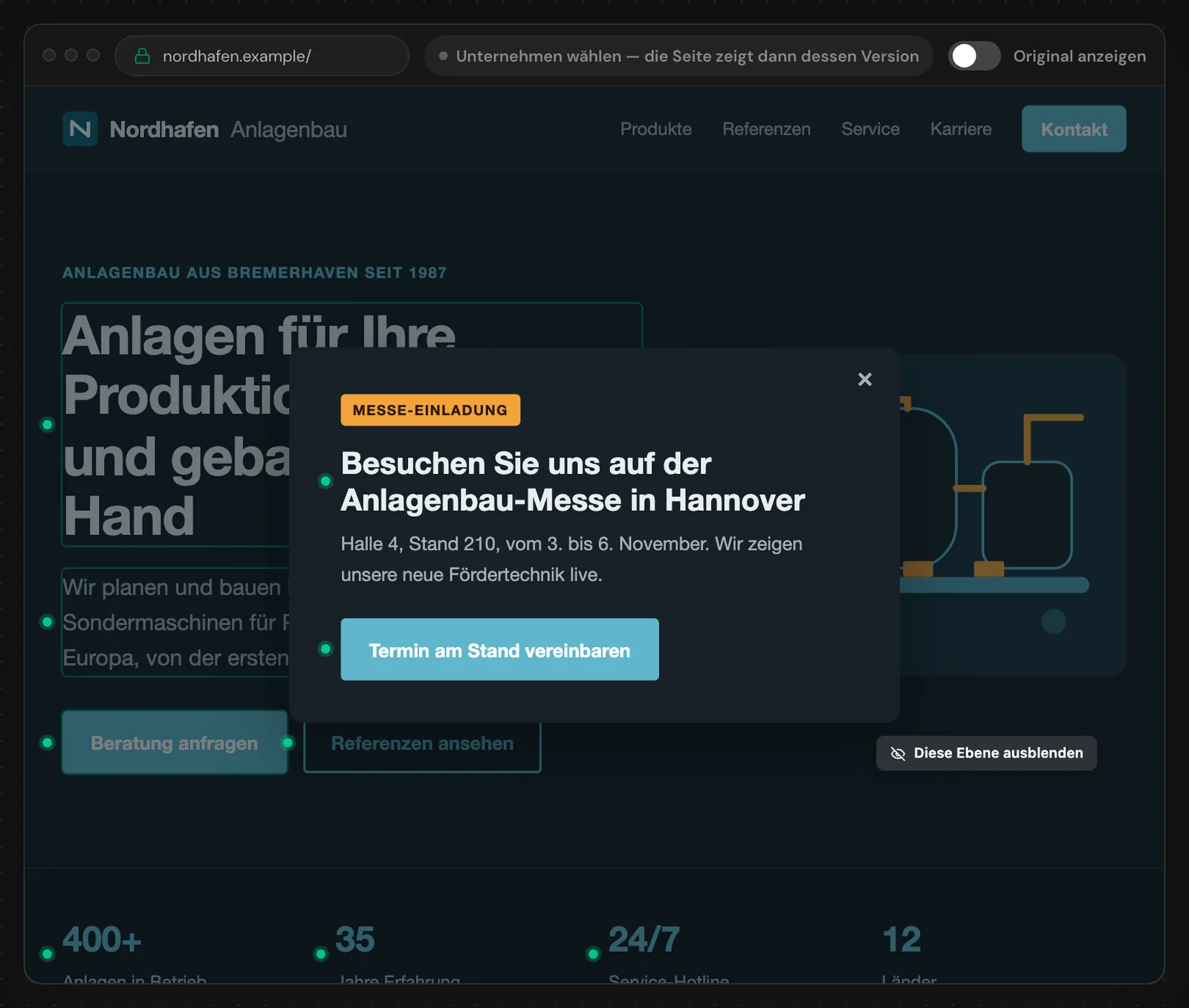Open the Unternehmen wählen selector
Viewport: 1189px width, 1008px height.
click(678, 56)
